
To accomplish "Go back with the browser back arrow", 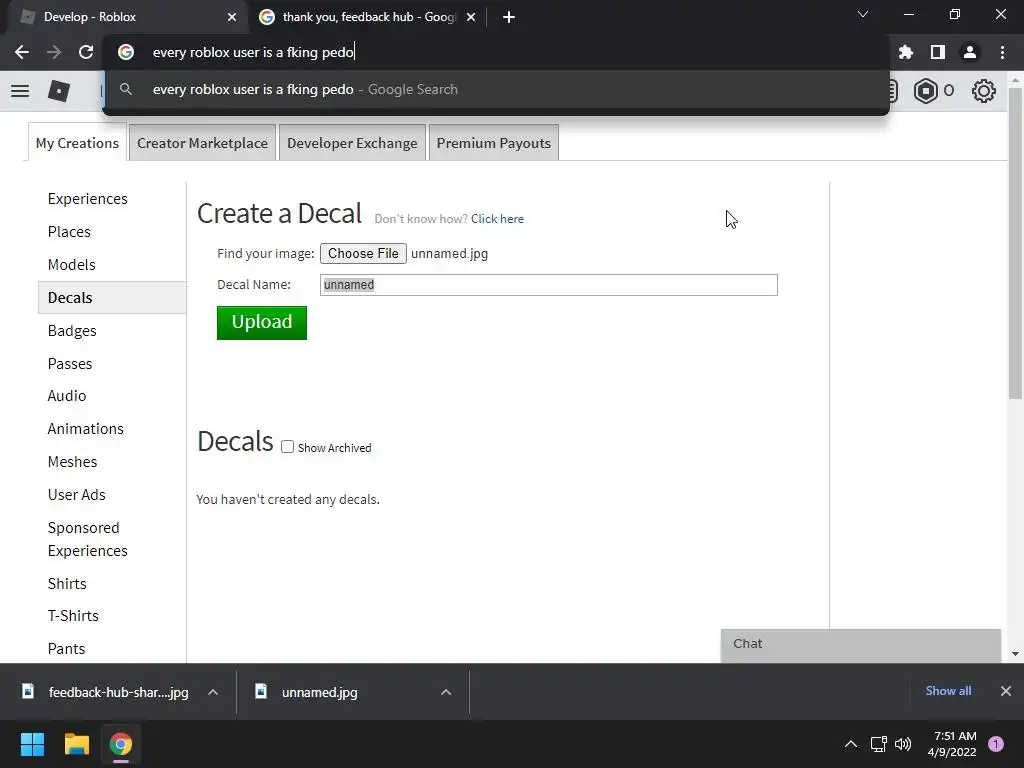I will (22, 52).
